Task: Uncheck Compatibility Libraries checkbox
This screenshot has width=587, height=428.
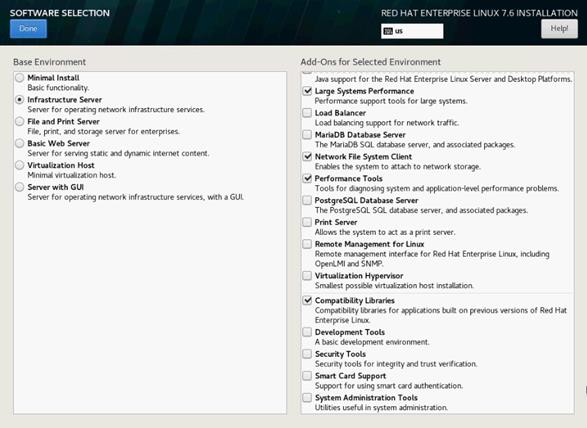Action: pos(307,300)
